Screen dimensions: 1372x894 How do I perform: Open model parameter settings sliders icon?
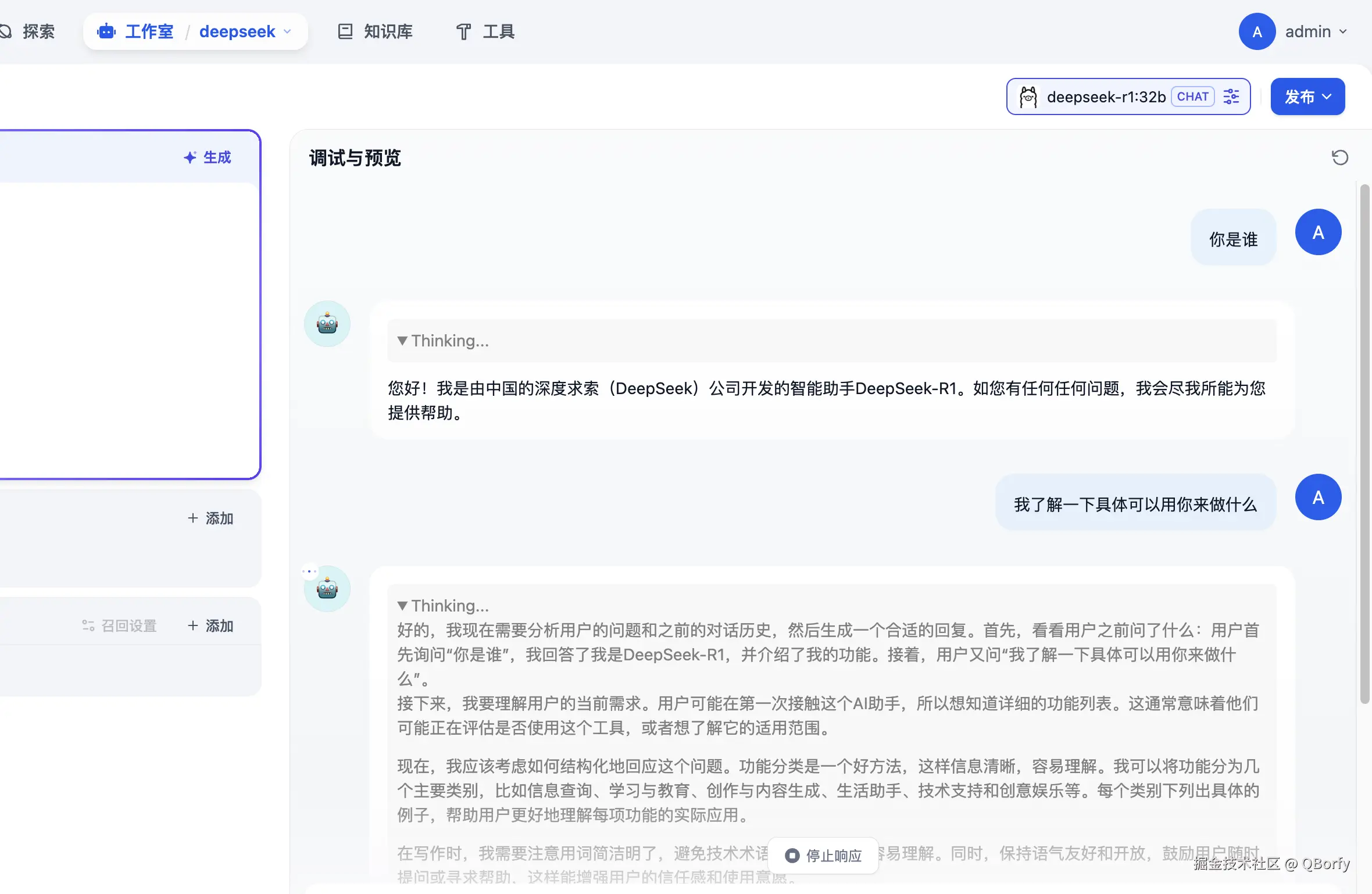[x=1231, y=96]
